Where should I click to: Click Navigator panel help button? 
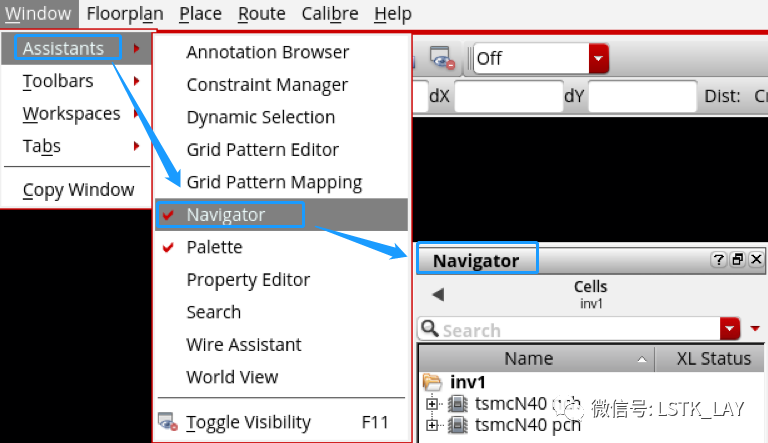[719, 259]
